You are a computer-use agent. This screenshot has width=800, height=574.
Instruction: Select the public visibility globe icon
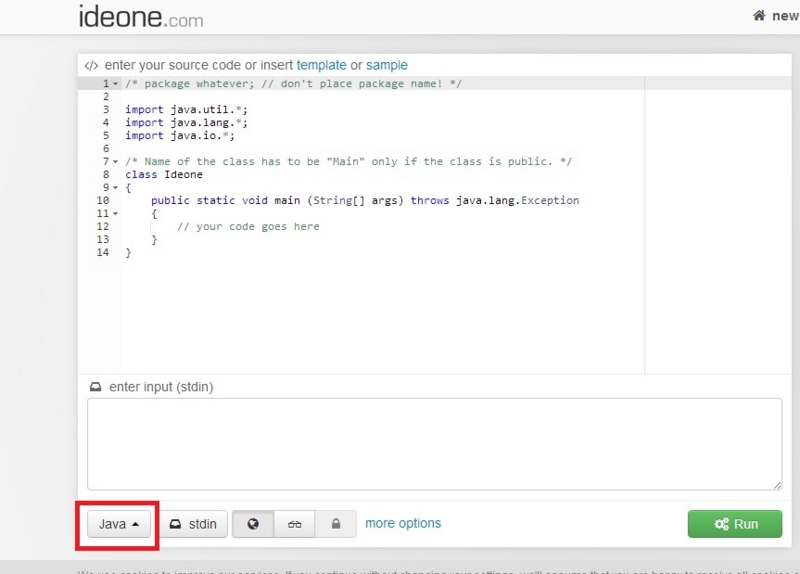[x=253, y=524]
